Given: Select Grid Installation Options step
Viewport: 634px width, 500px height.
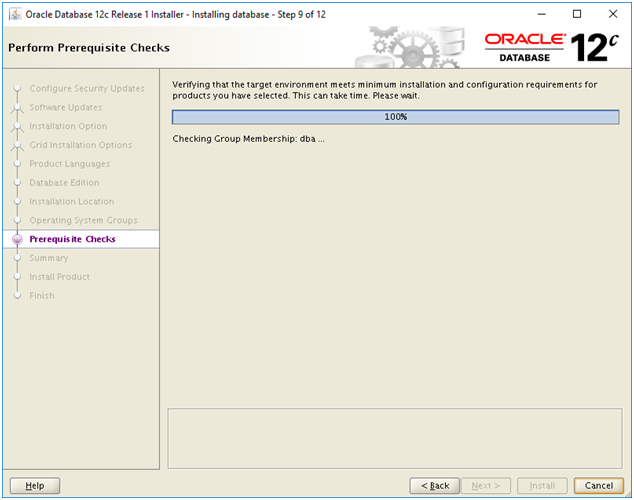Looking at the screenshot, I should click(80, 145).
